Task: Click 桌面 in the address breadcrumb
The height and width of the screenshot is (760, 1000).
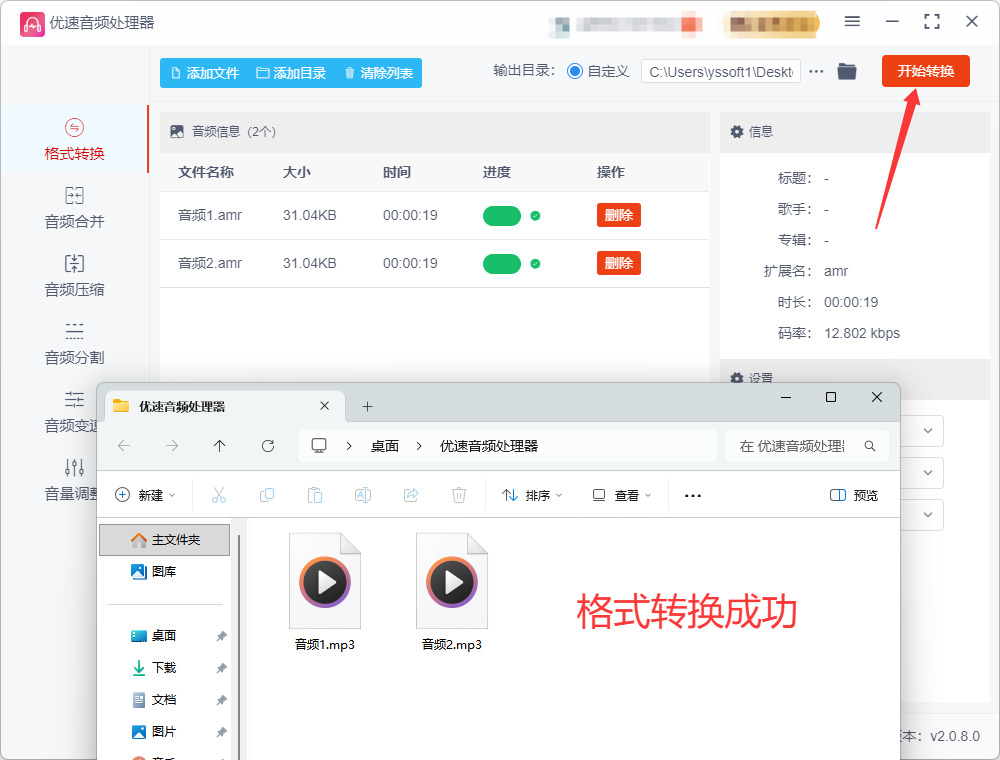Action: 385,446
